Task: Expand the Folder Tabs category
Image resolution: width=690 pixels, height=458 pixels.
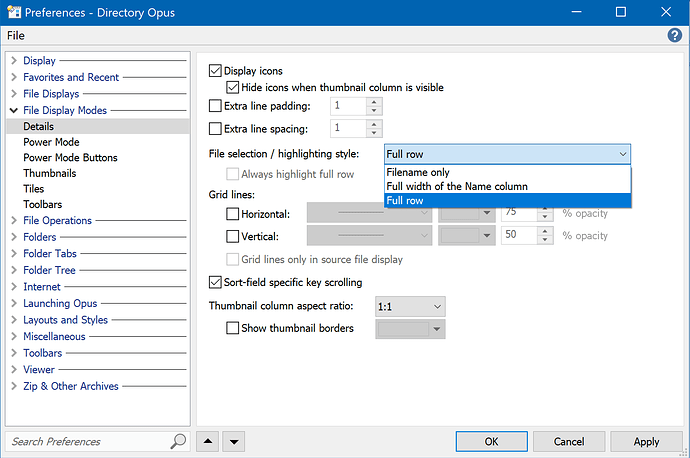Action: click(14, 253)
